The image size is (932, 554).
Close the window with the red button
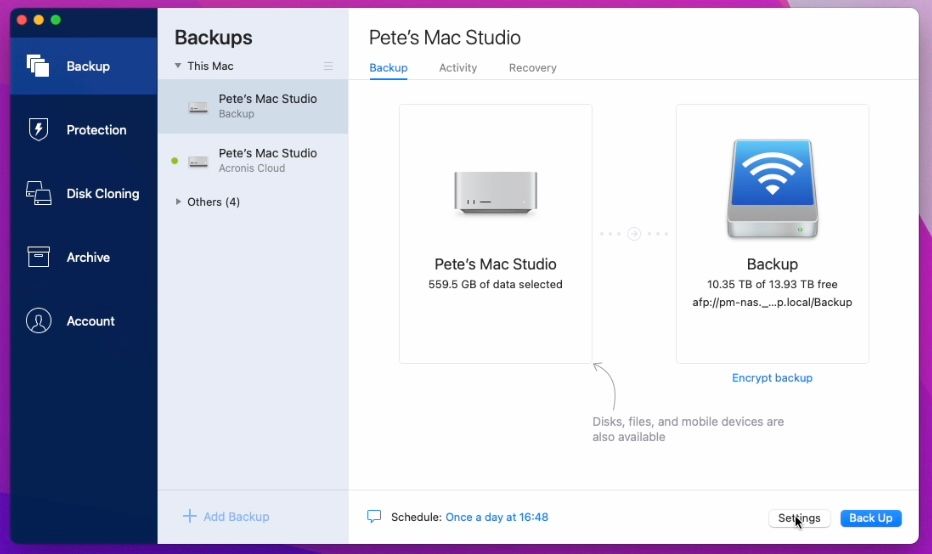coord(22,20)
